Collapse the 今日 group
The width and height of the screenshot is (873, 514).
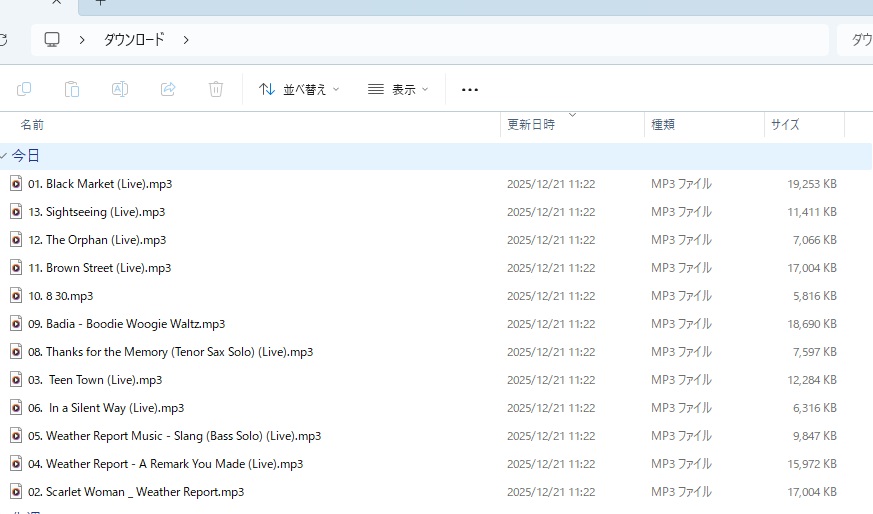5,156
